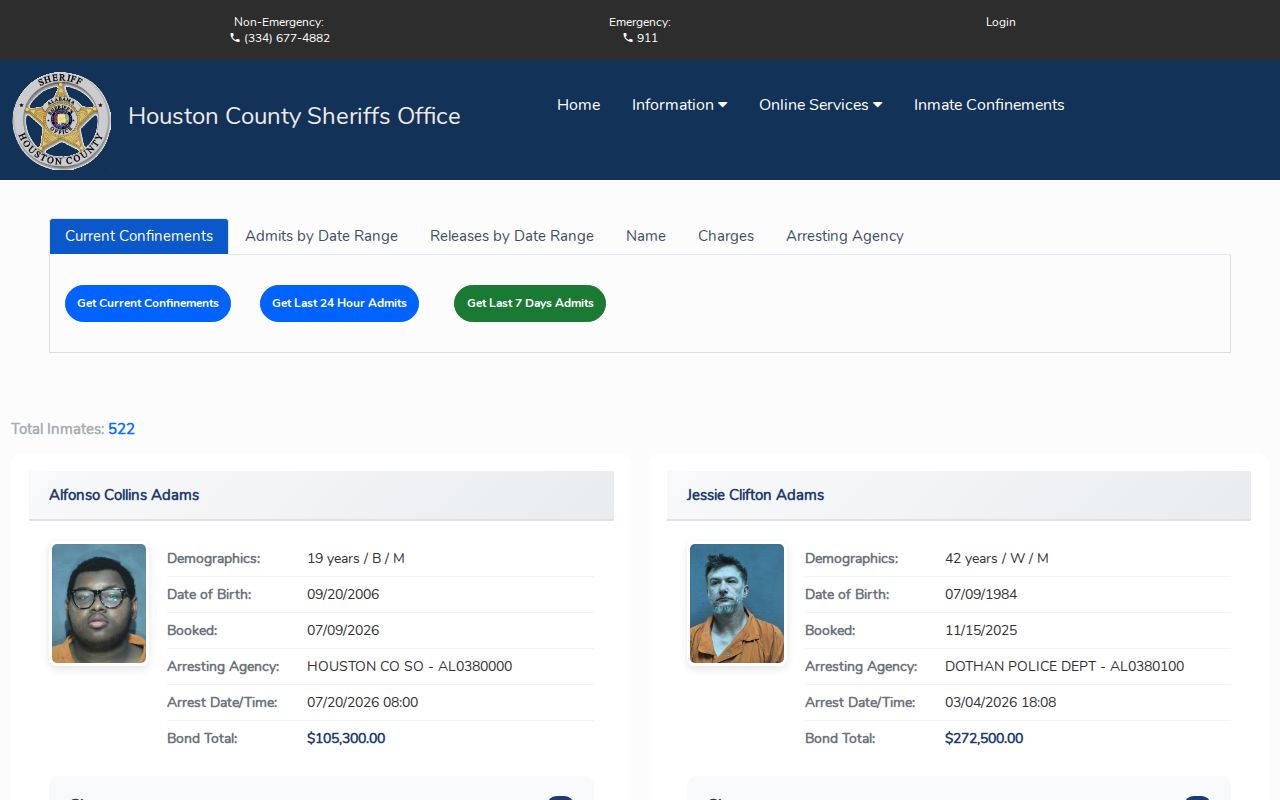
Task: Click the name Alfonso Collins Adams
Action: (124, 495)
